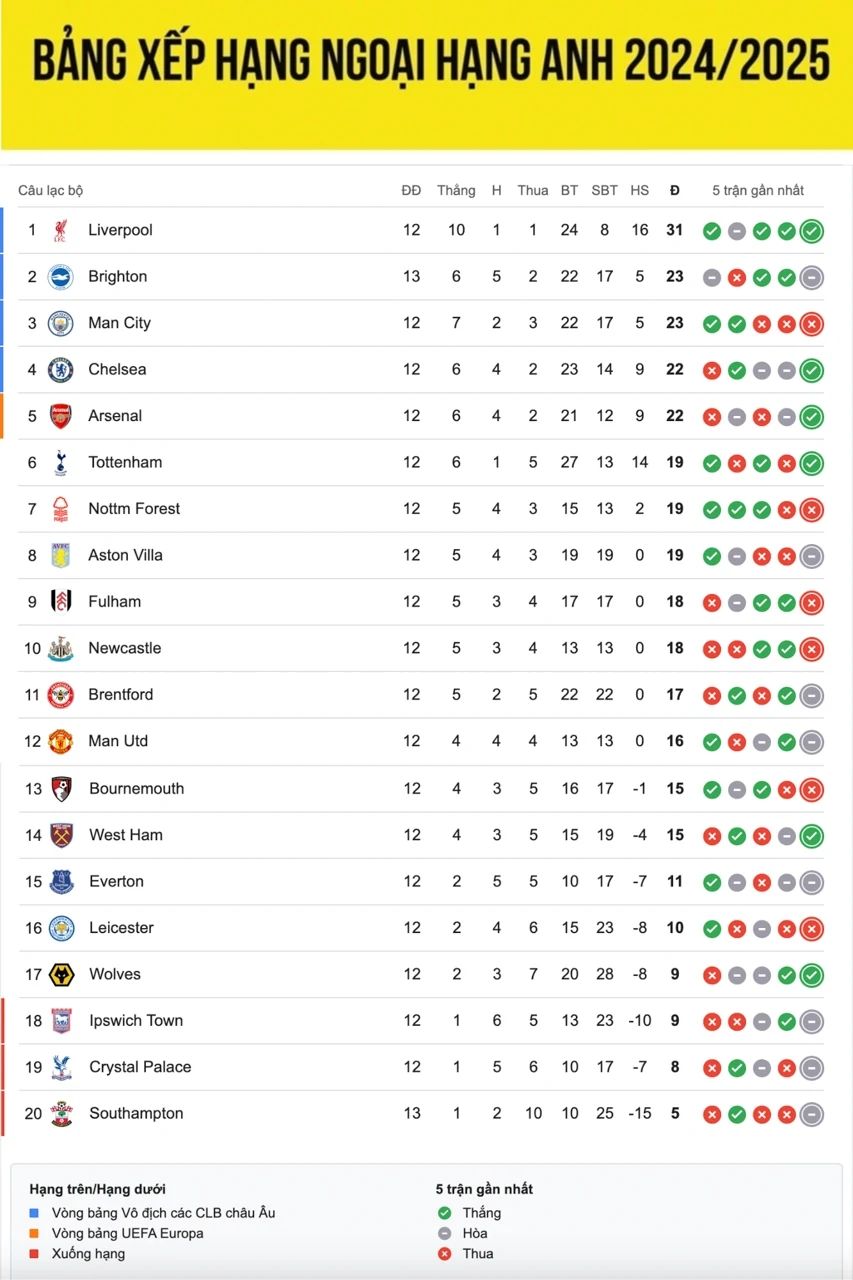The height and width of the screenshot is (1280, 853).
Task: Click Liverpool's most recent win indicator
Action: click(812, 231)
